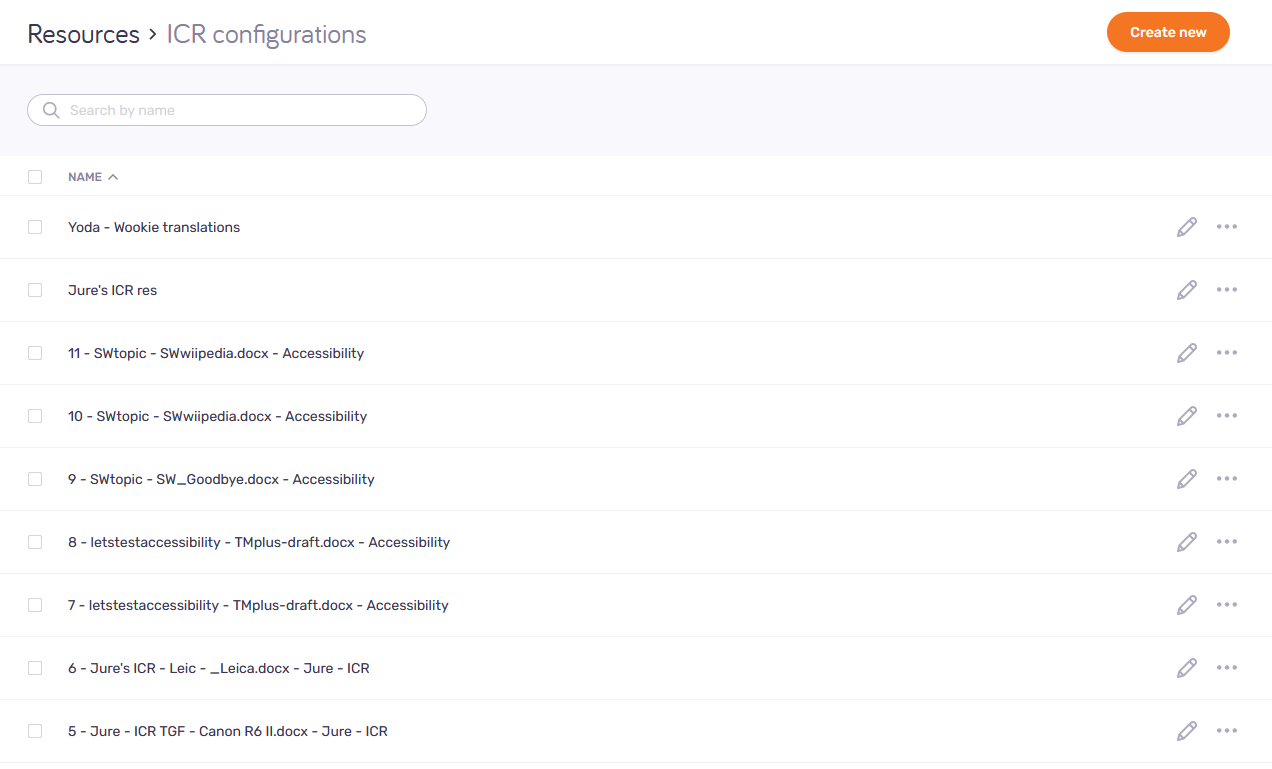The height and width of the screenshot is (769, 1272).
Task: Select the pencil edit icon for "Yoda - Wookie translations"
Action: point(1186,227)
